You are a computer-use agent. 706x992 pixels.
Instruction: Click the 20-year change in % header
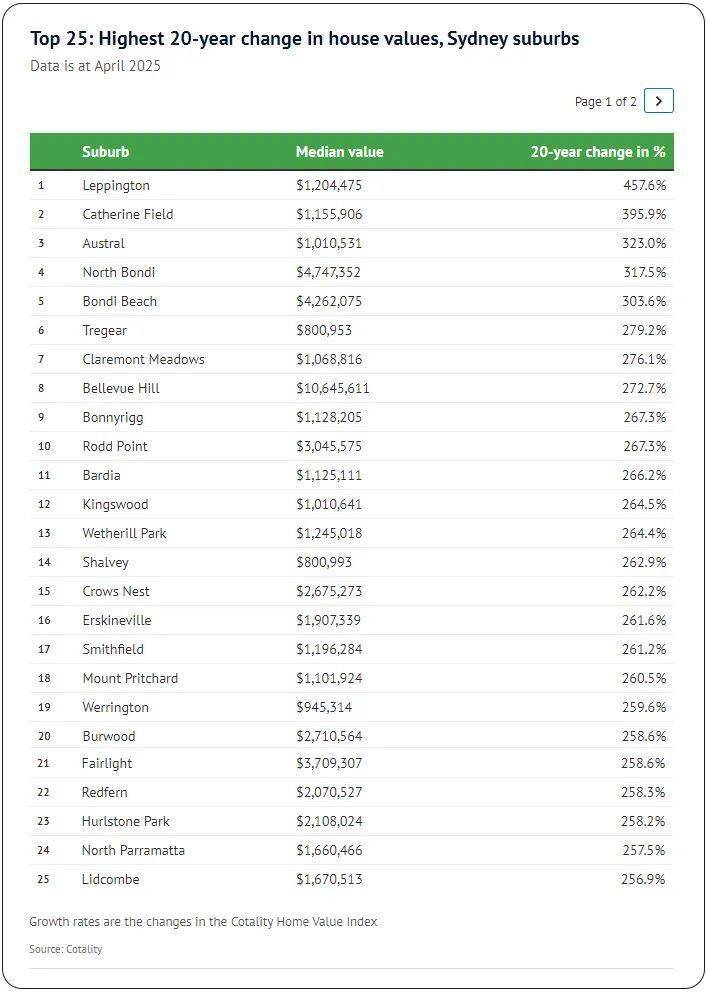click(x=597, y=152)
